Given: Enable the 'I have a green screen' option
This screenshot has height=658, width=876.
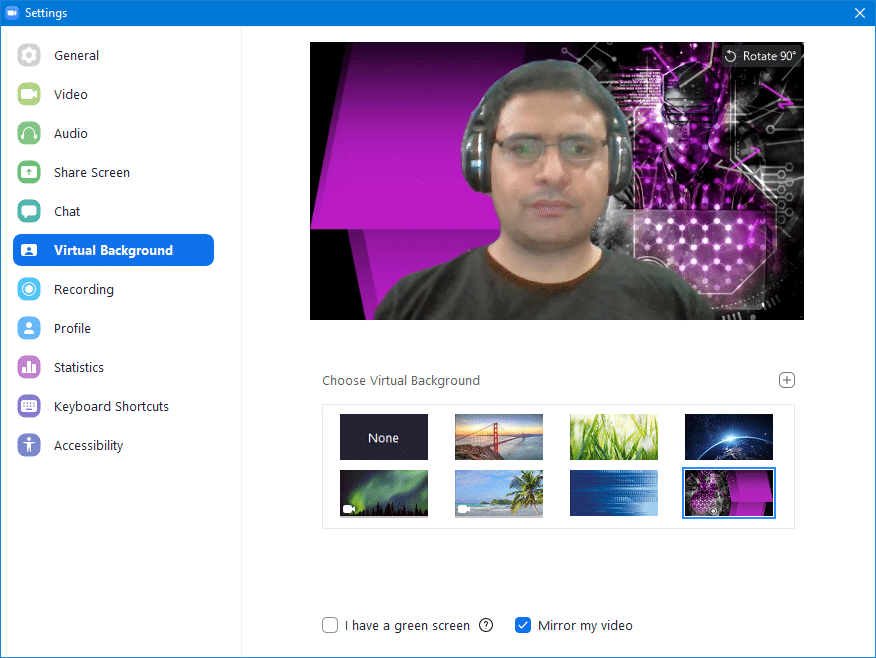Looking at the screenshot, I should (330, 625).
